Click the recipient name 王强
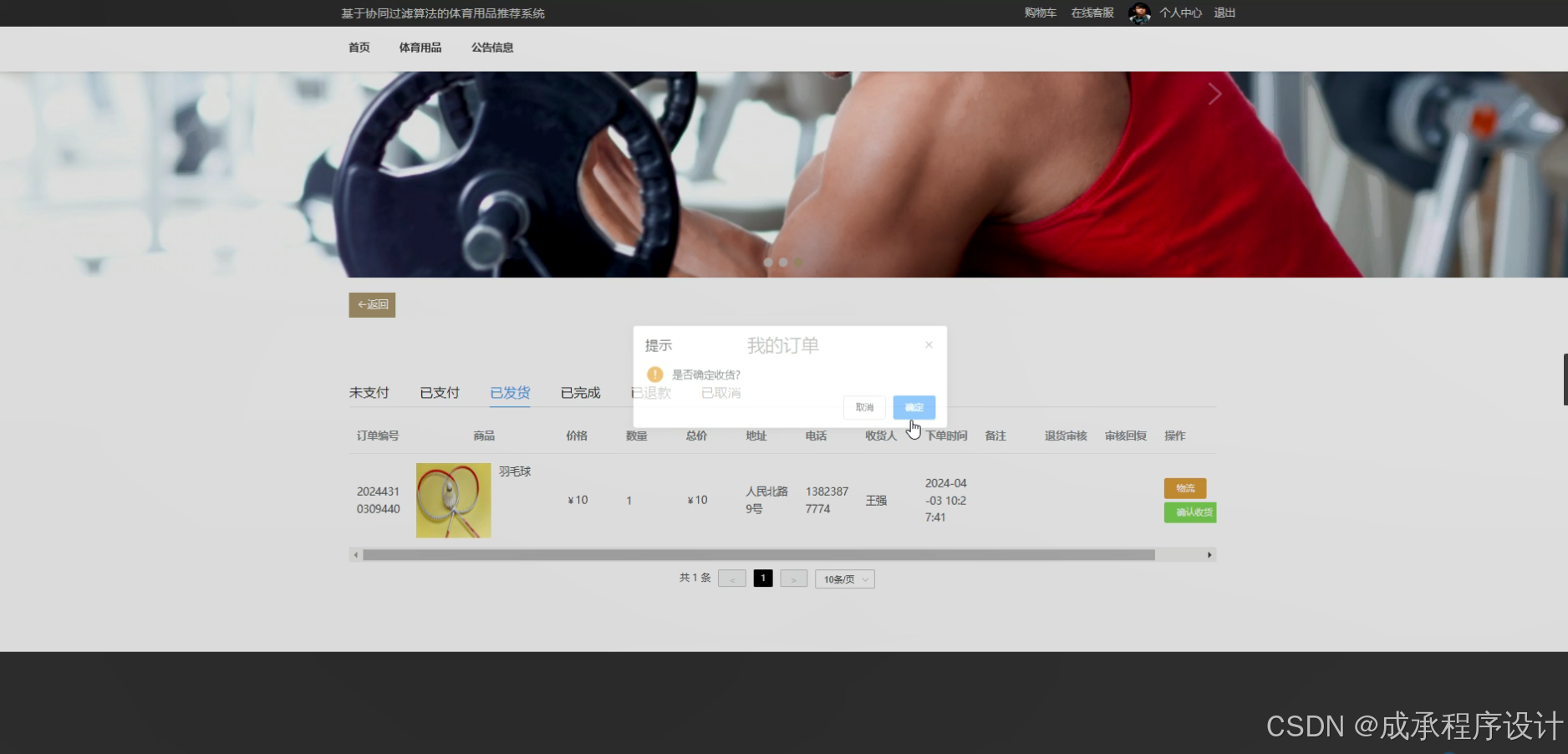This screenshot has height=754, width=1568. pos(876,501)
